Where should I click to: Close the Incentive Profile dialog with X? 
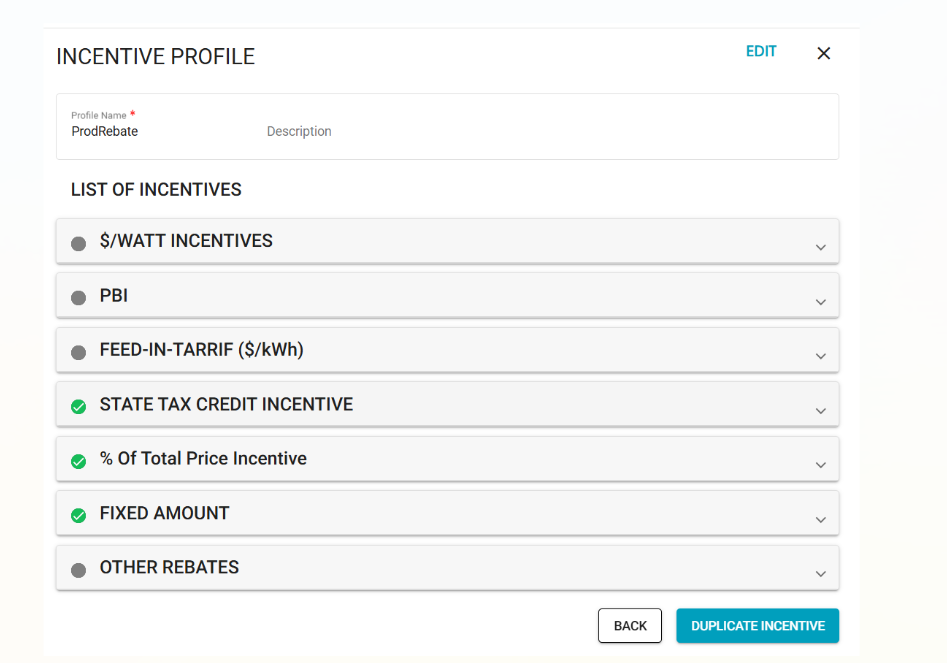pyautogui.click(x=823, y=53)
